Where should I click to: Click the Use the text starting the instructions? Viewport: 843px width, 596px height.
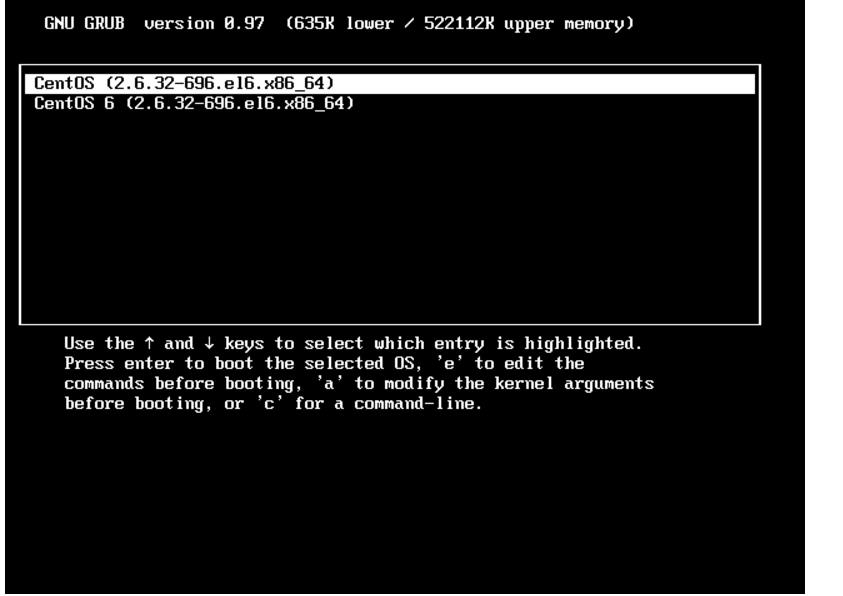[99, 343]
